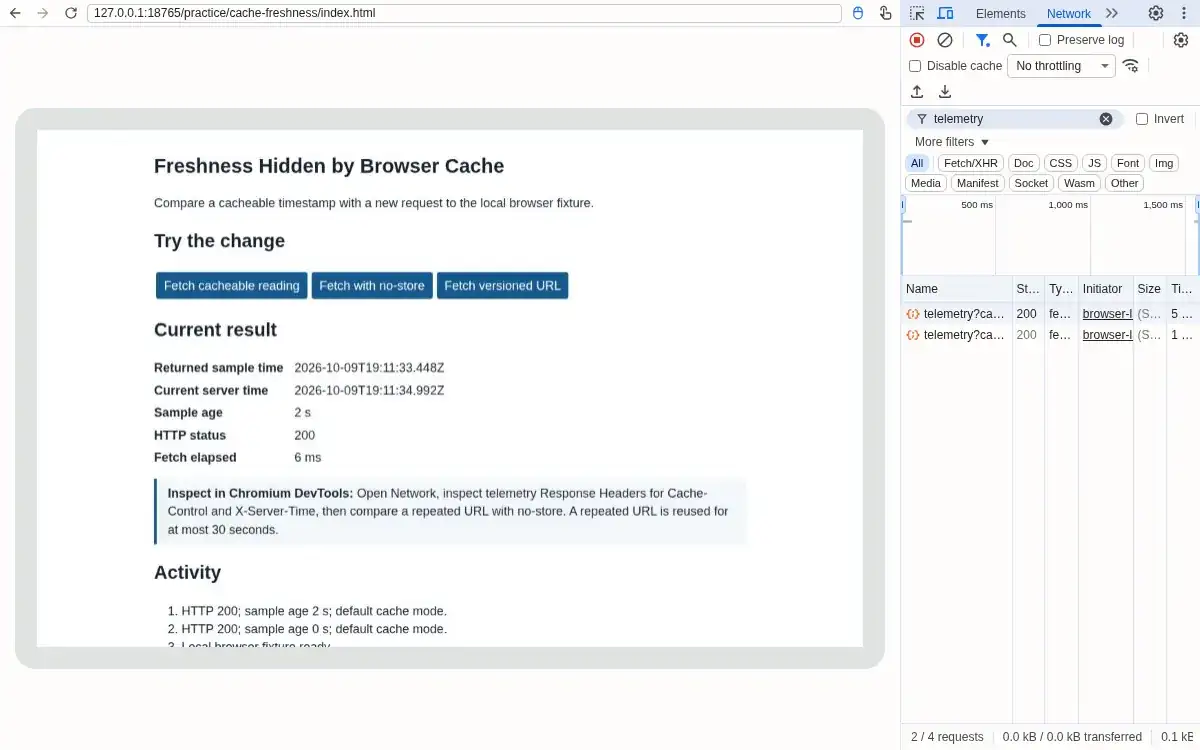Open first row's browser-l initiator link
The image size is (1200, 750).
1107,314
